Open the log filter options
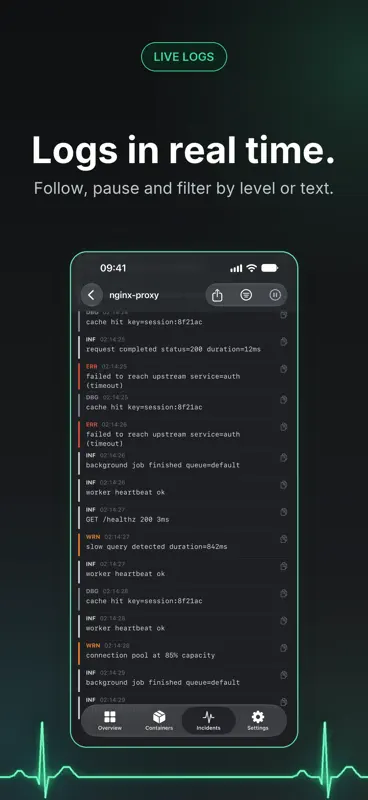The image size is (368, 800). [x=246, y=295]
